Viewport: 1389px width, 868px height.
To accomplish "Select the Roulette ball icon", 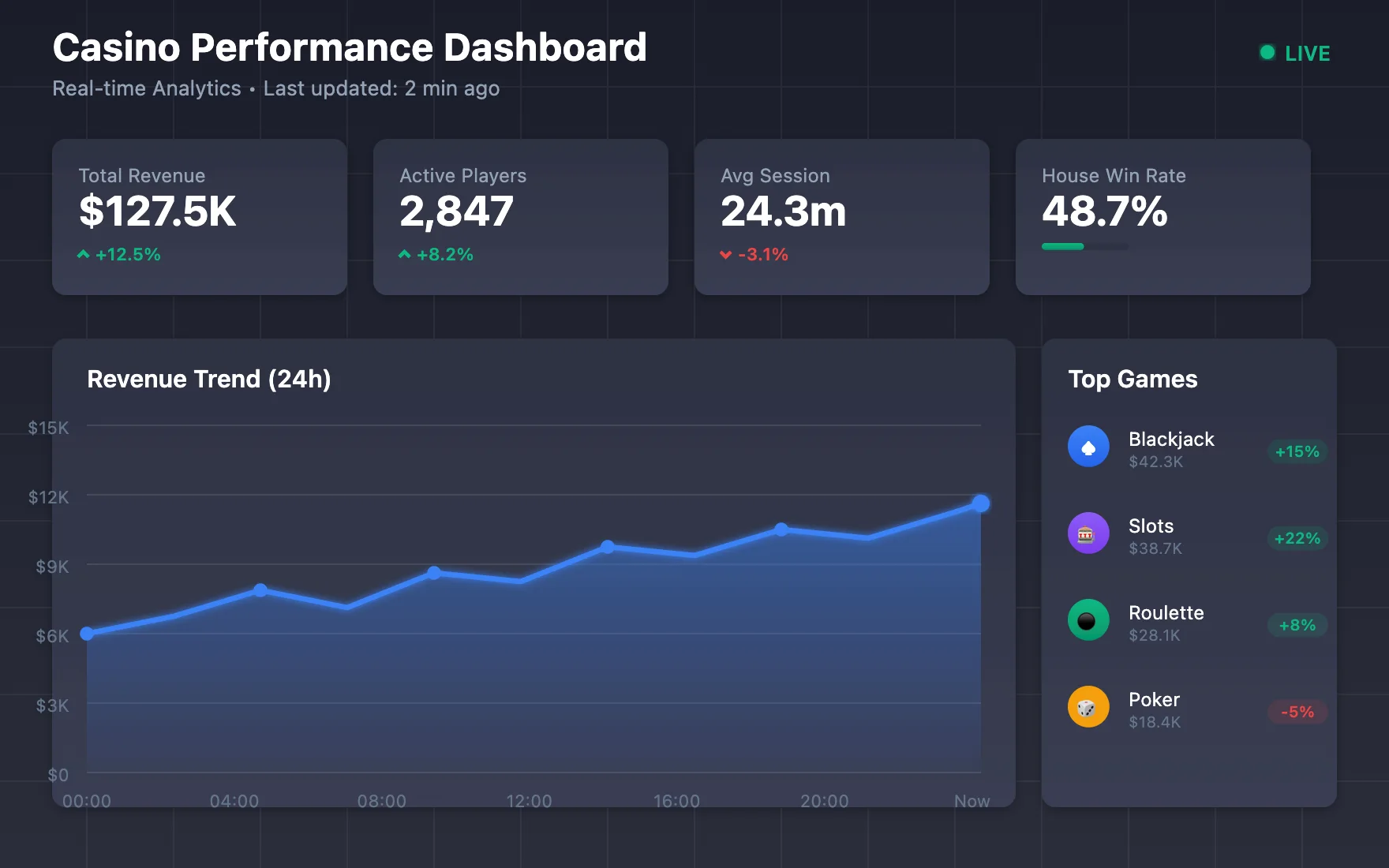I will 1088,620.
